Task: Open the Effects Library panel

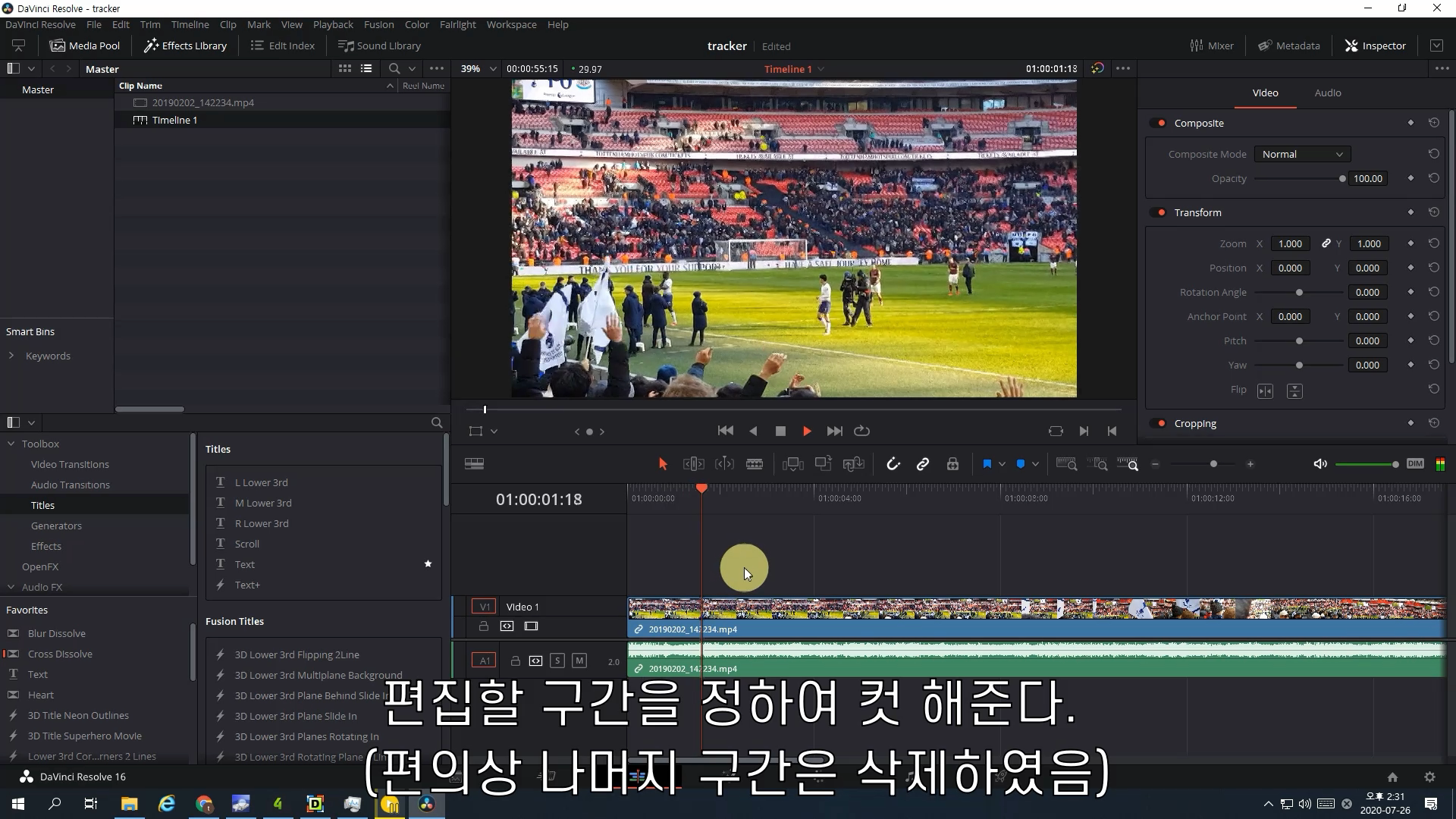Action: 186,45
